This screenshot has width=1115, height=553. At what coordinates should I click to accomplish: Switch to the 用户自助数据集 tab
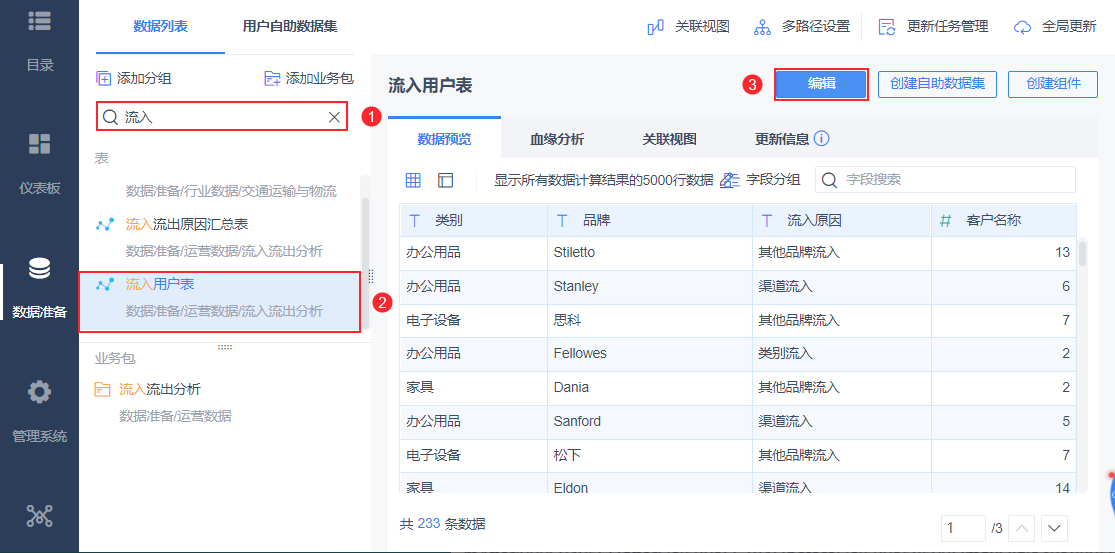tap(290, 27)
